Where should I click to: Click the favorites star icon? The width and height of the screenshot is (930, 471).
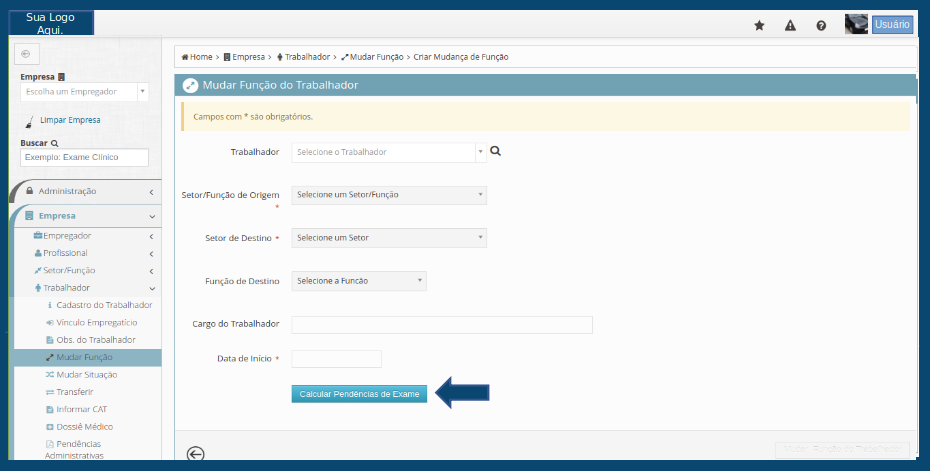[759, 26]
